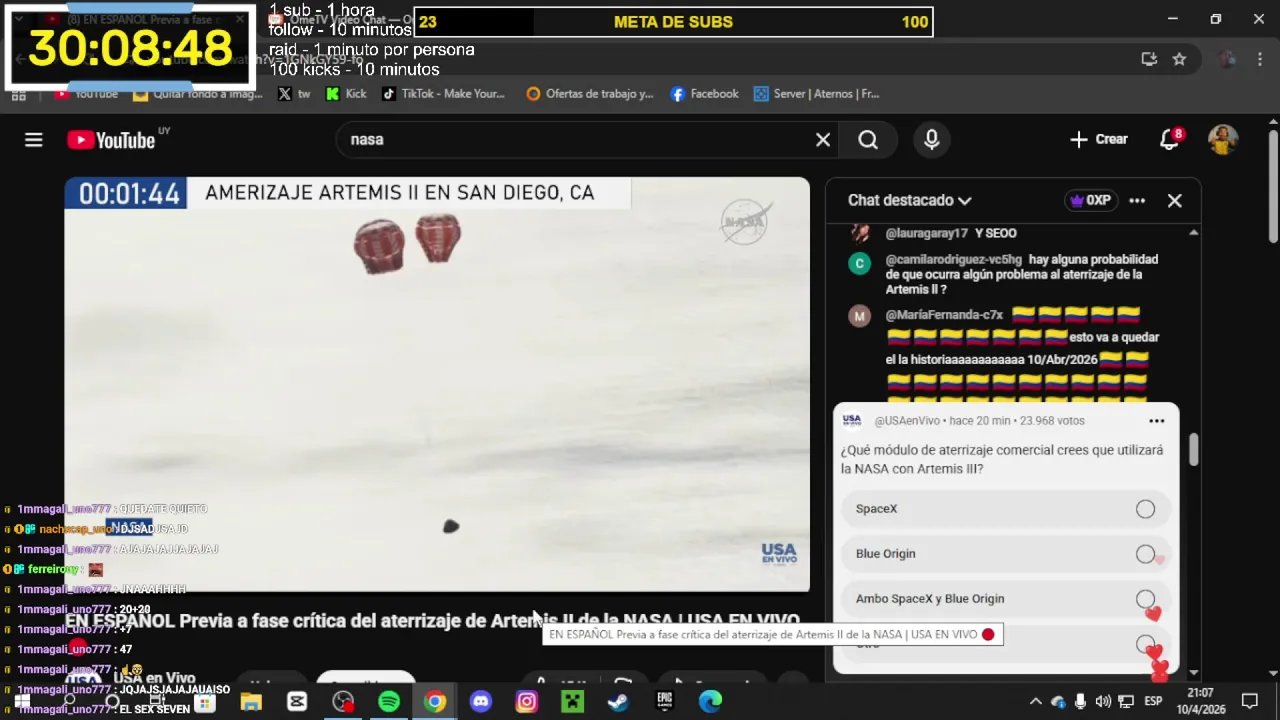
Task: Click the META DE SUBS progress bar
Action: click(673, 22)
